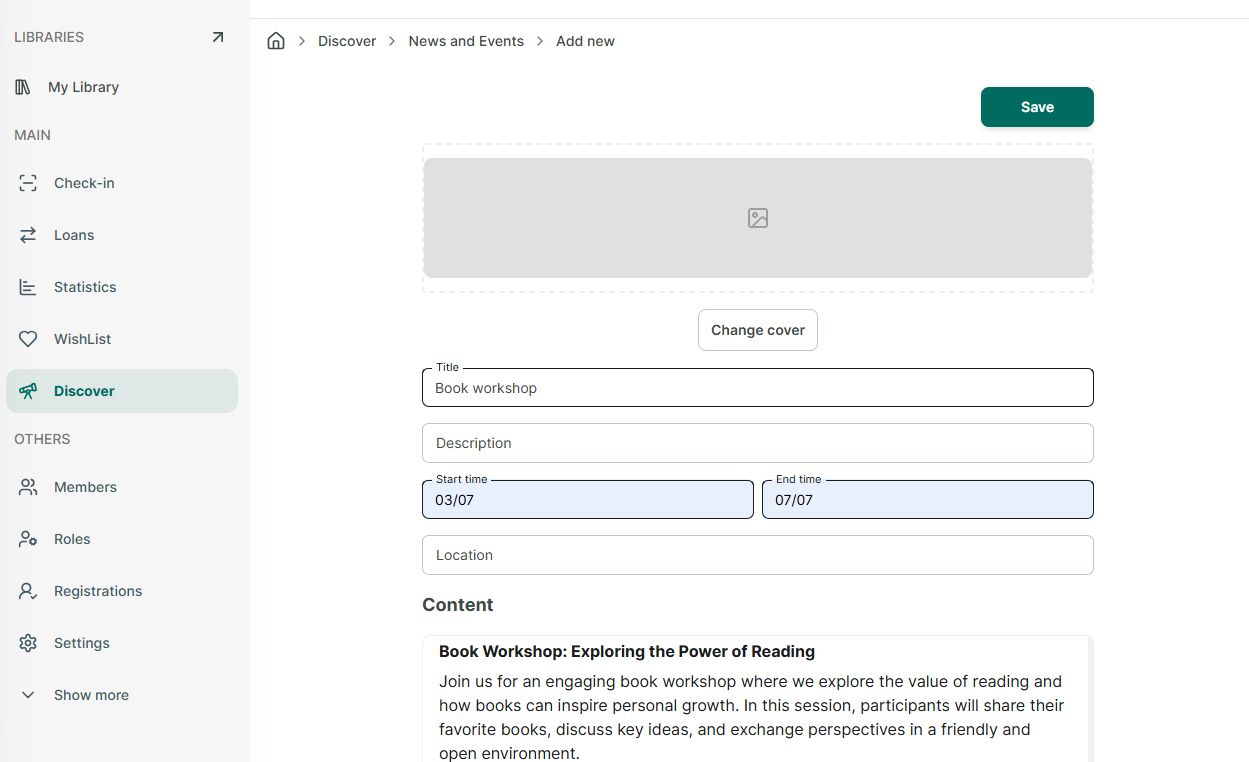Open the Libraries arrow icon

click(218, 37)
